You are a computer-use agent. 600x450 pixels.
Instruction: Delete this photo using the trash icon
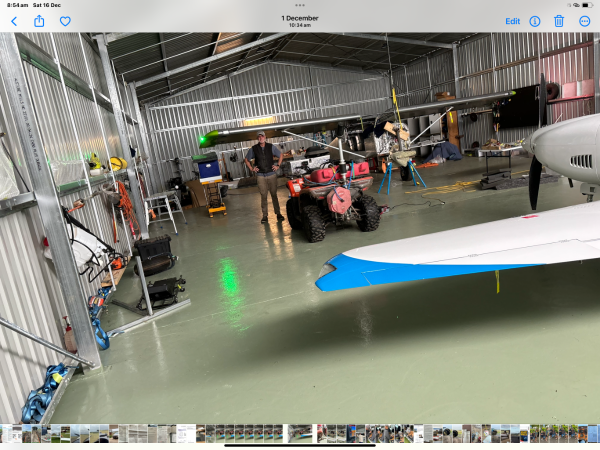(559, 21)
